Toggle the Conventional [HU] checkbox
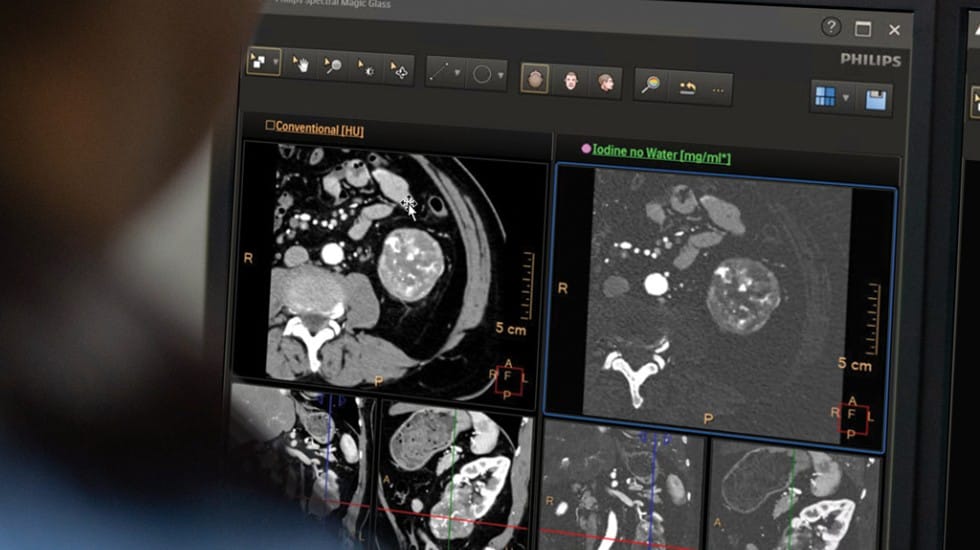980x550 pixels. click(x=270, y=125)
